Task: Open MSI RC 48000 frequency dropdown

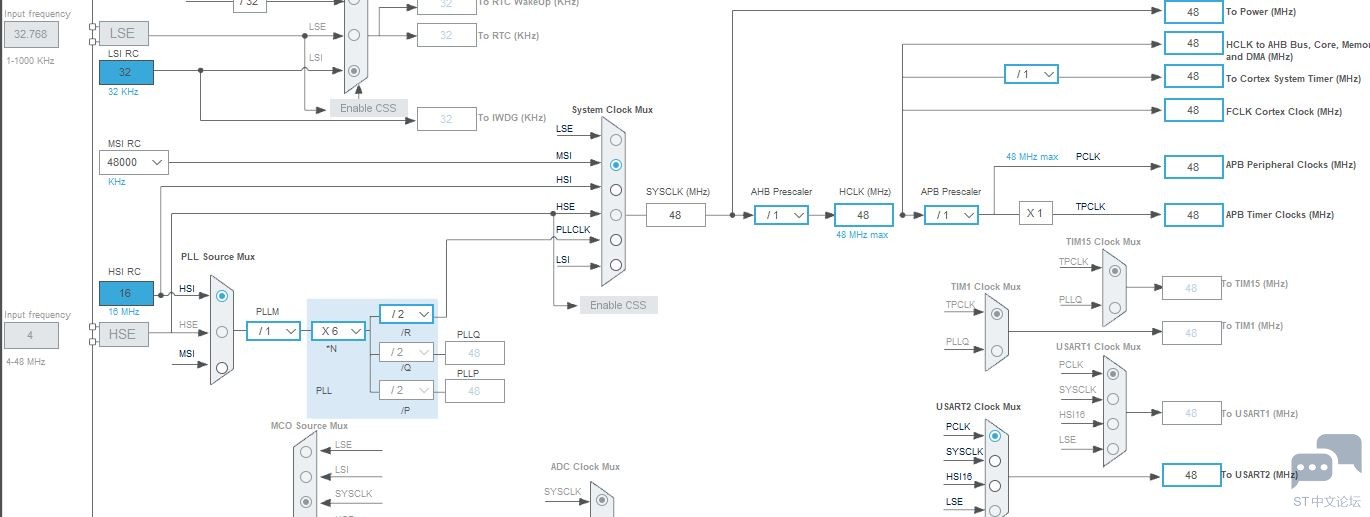Action: pyautogui.click(x=134, y=162)
